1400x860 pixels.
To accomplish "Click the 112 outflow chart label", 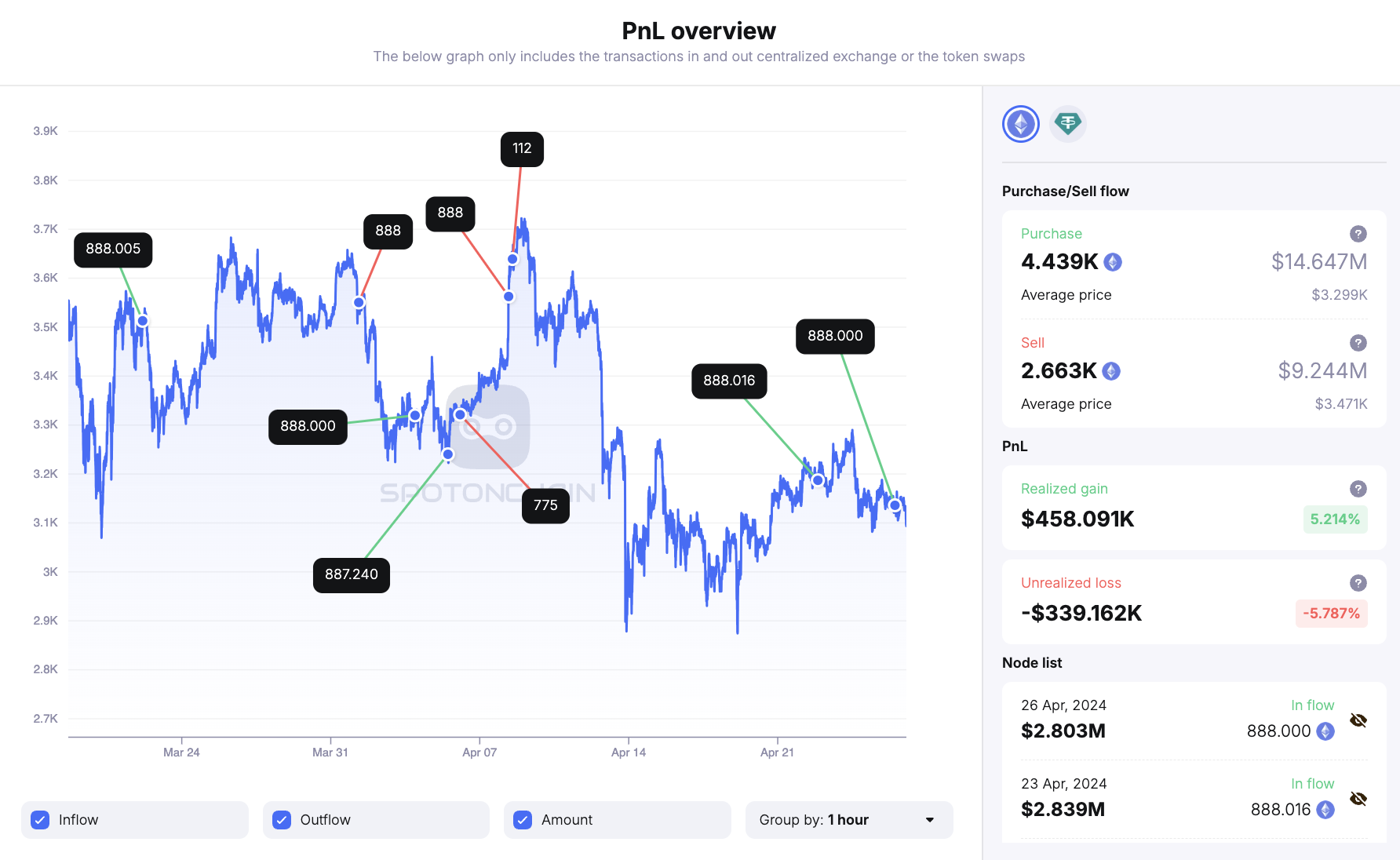I will coord(522,148).
